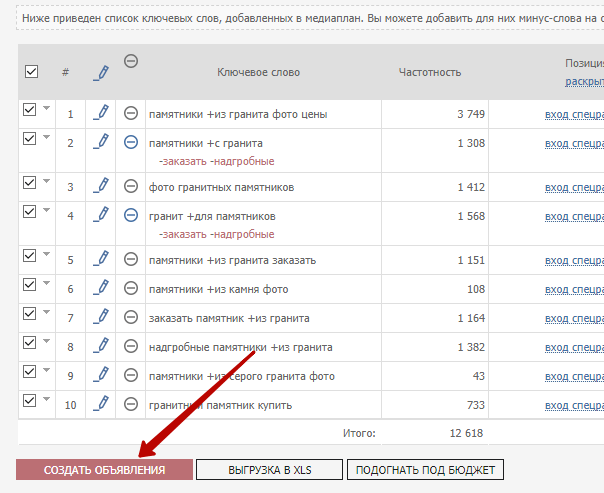604x493 pixels.
Task: Click the 'Выгрузка в XLS' button
Action: (269, 470)
